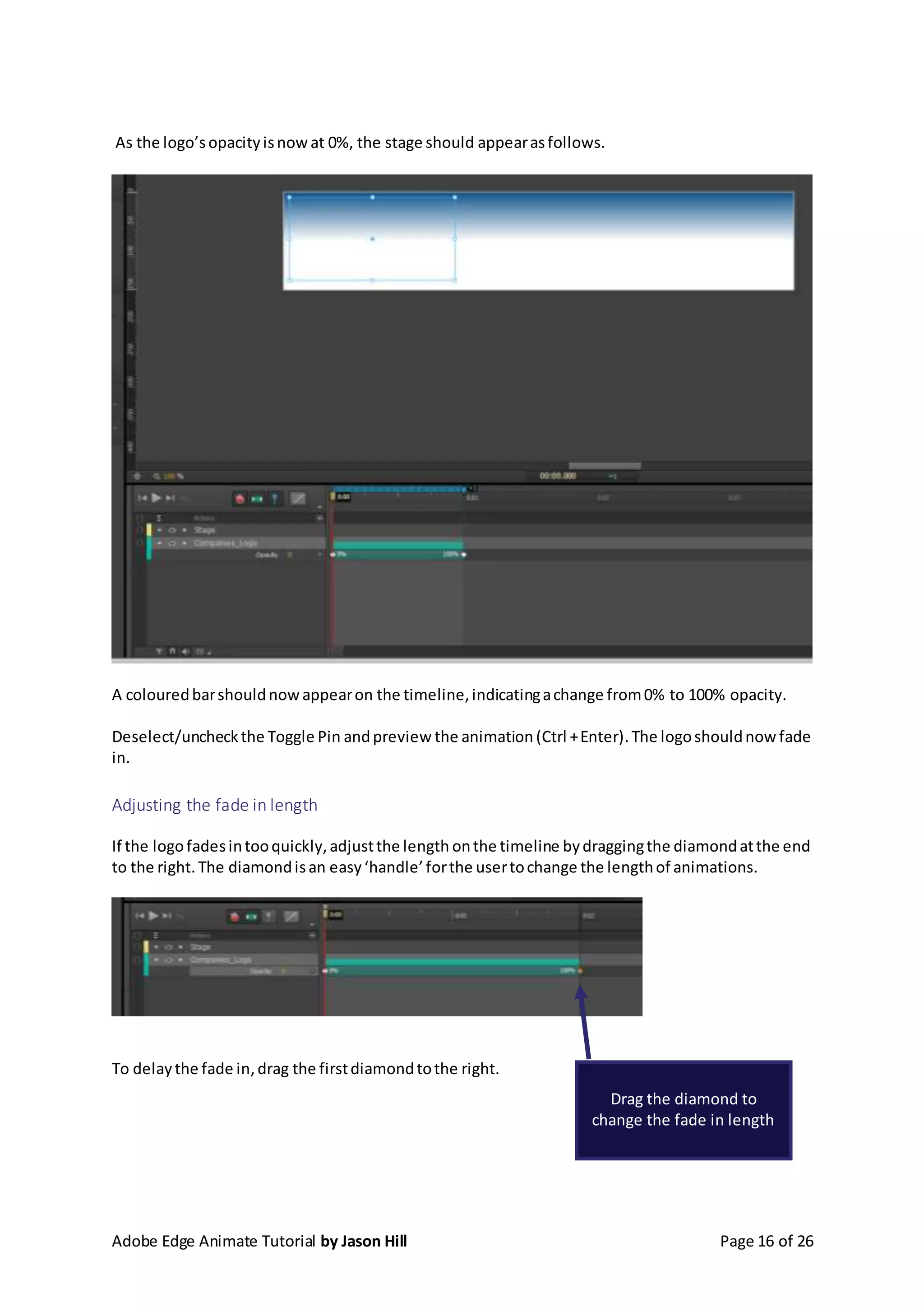The height and width of the screenshot is (1307, 924).
Task: Click the stage horizontal scrollbar thumb
Action: (605, 466)
